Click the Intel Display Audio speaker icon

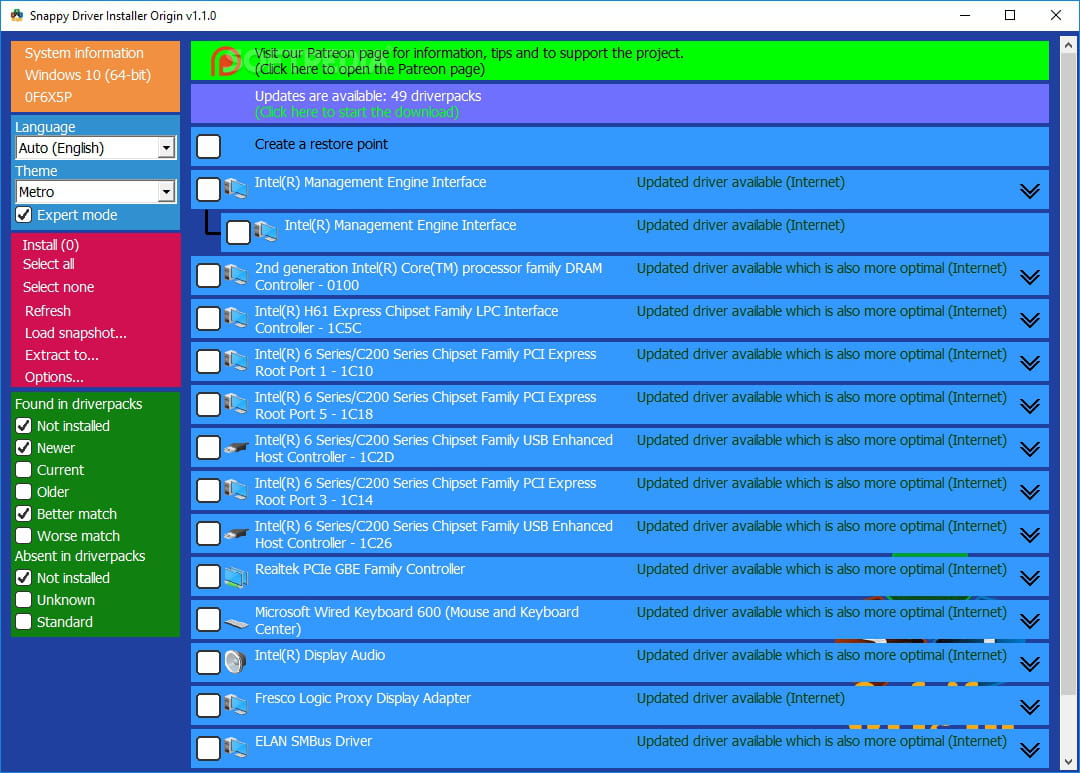pyautogui.click(x=236, y=662)
